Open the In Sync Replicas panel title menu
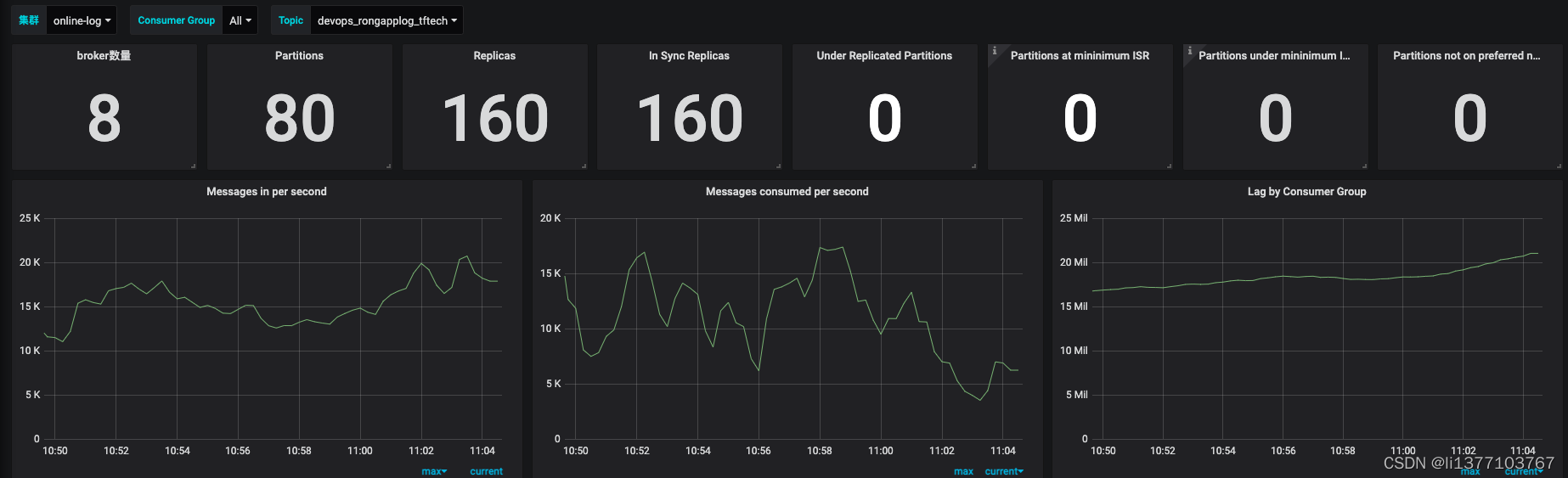The height and width of the screenshot is (478, 1568). click(x=689, y=56)
